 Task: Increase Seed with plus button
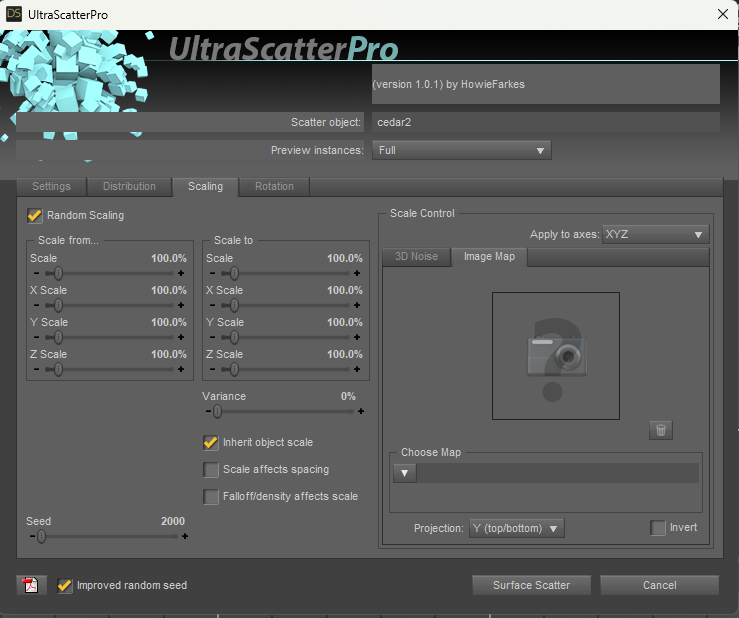coord(185,536)
